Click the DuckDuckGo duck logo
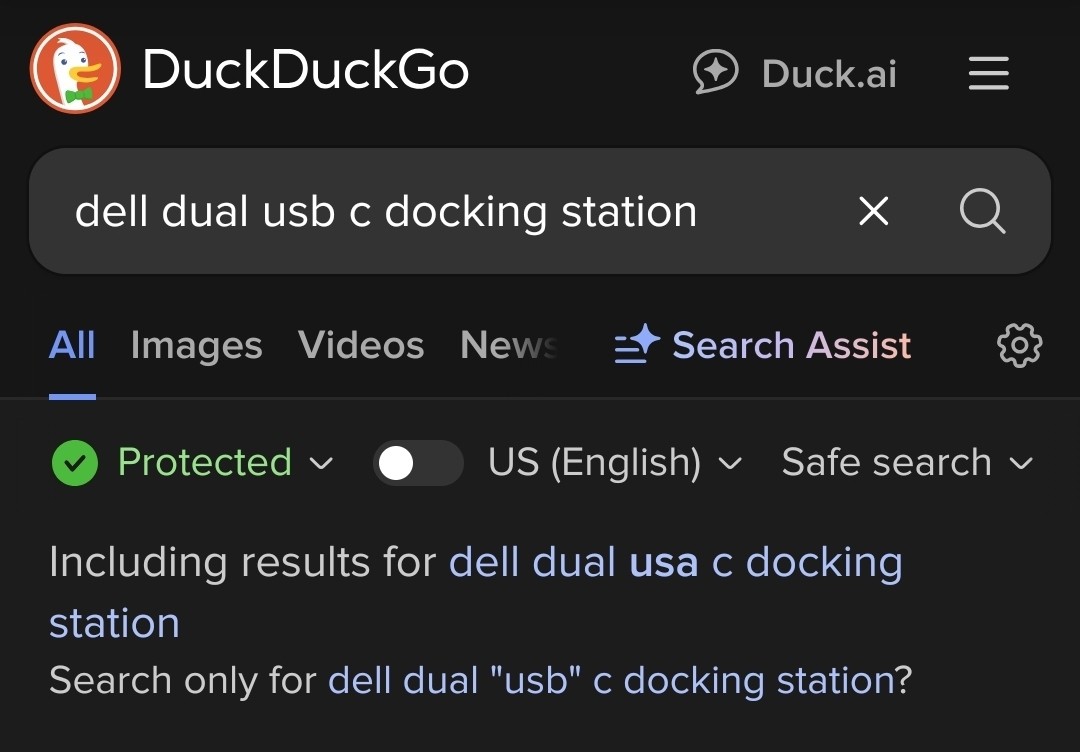1080x752 pixels. click(75, 68)
